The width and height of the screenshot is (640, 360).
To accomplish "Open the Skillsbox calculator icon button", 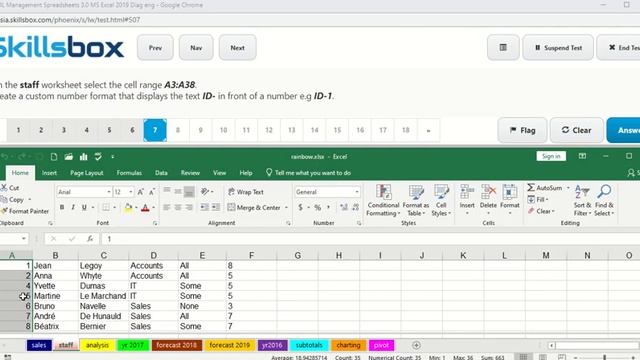I will click(503, 48).
